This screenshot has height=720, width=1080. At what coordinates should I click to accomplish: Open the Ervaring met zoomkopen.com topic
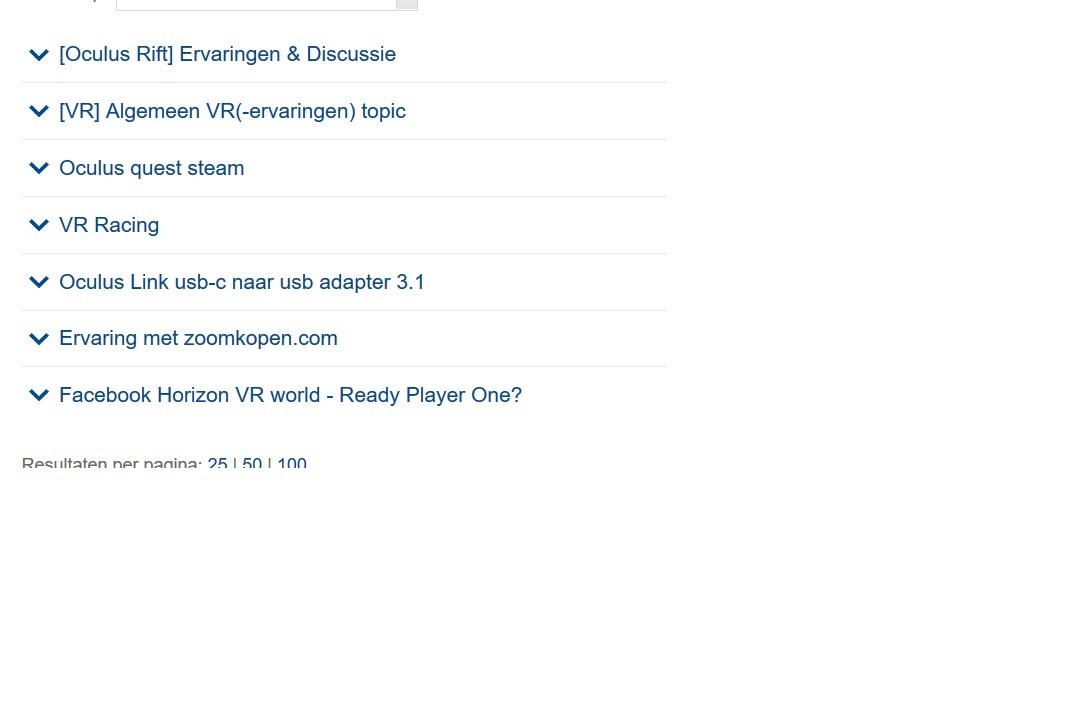[198, 338]
